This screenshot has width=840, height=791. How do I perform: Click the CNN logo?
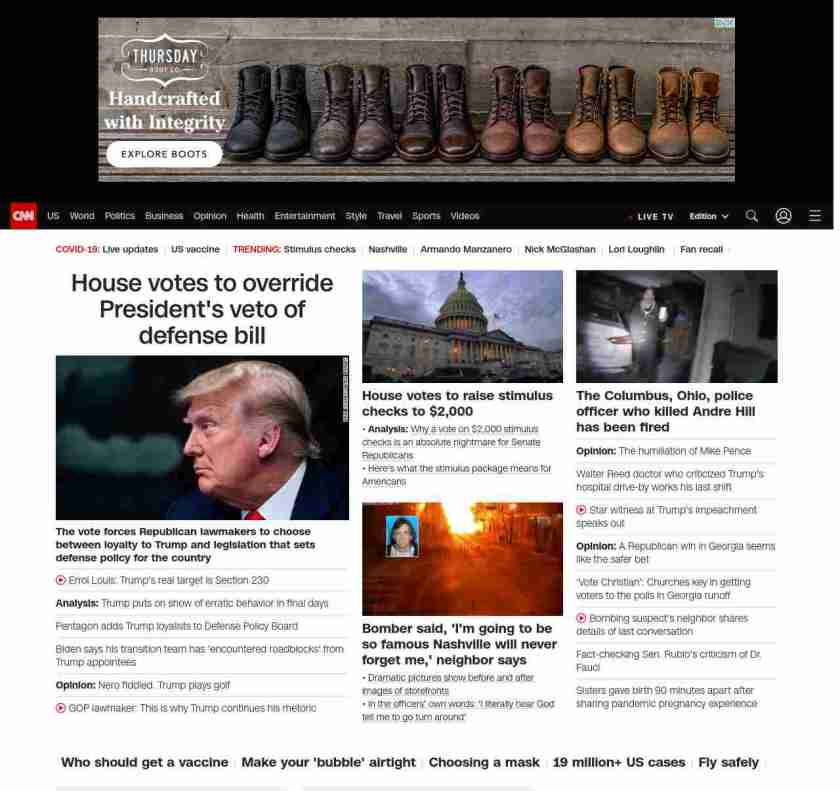coord(23,216)
